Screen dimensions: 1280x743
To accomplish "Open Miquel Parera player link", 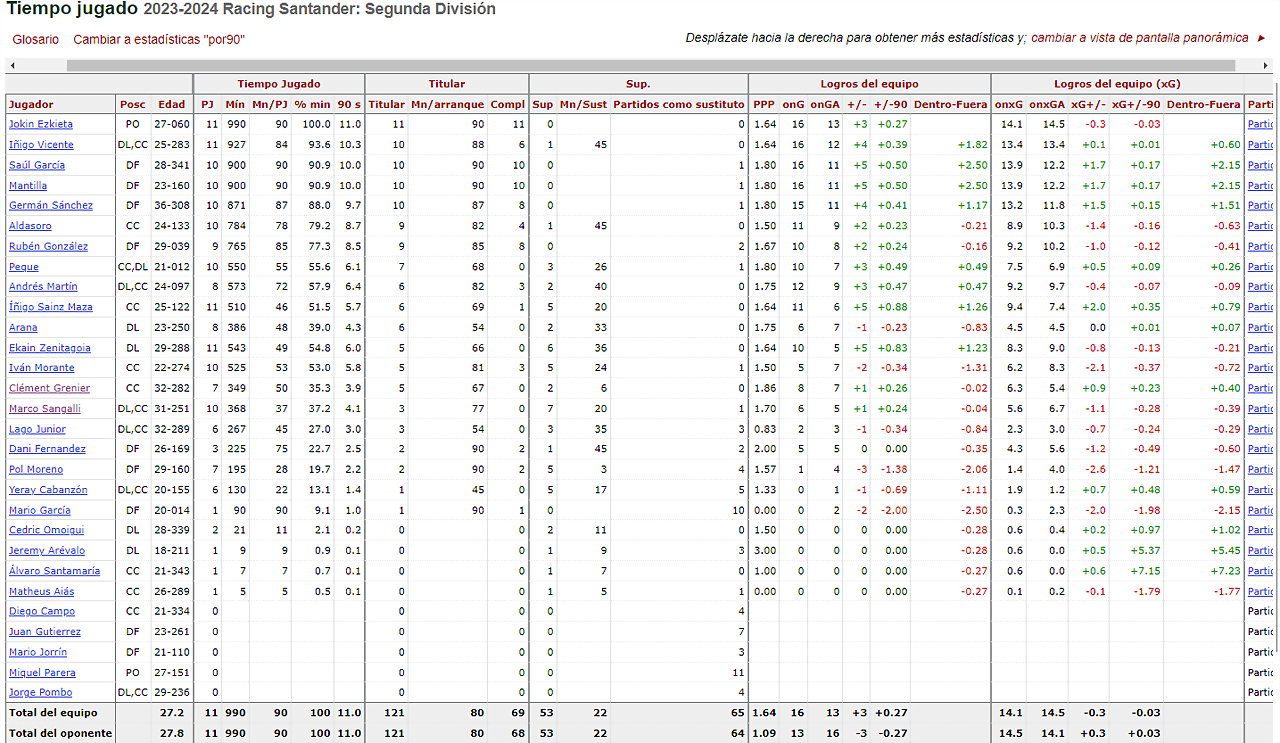I will pyautogui.click(x=42, y=672).
